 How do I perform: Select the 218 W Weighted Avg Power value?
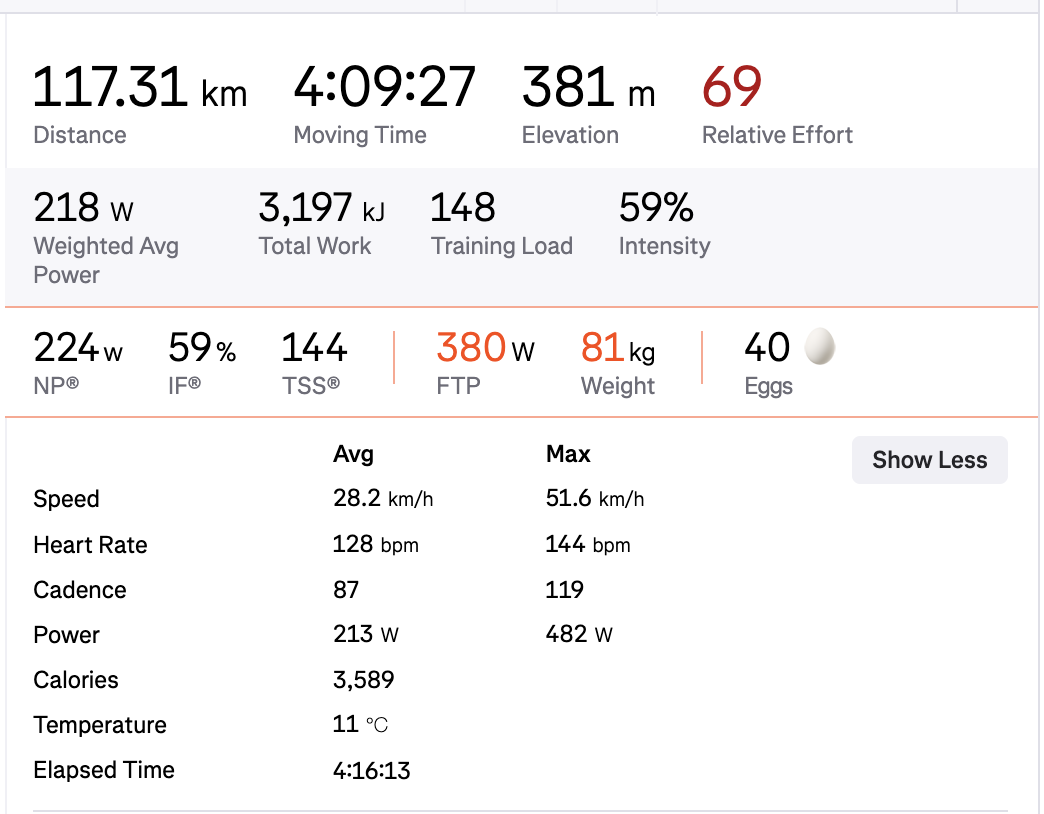(x=83, y=208)
